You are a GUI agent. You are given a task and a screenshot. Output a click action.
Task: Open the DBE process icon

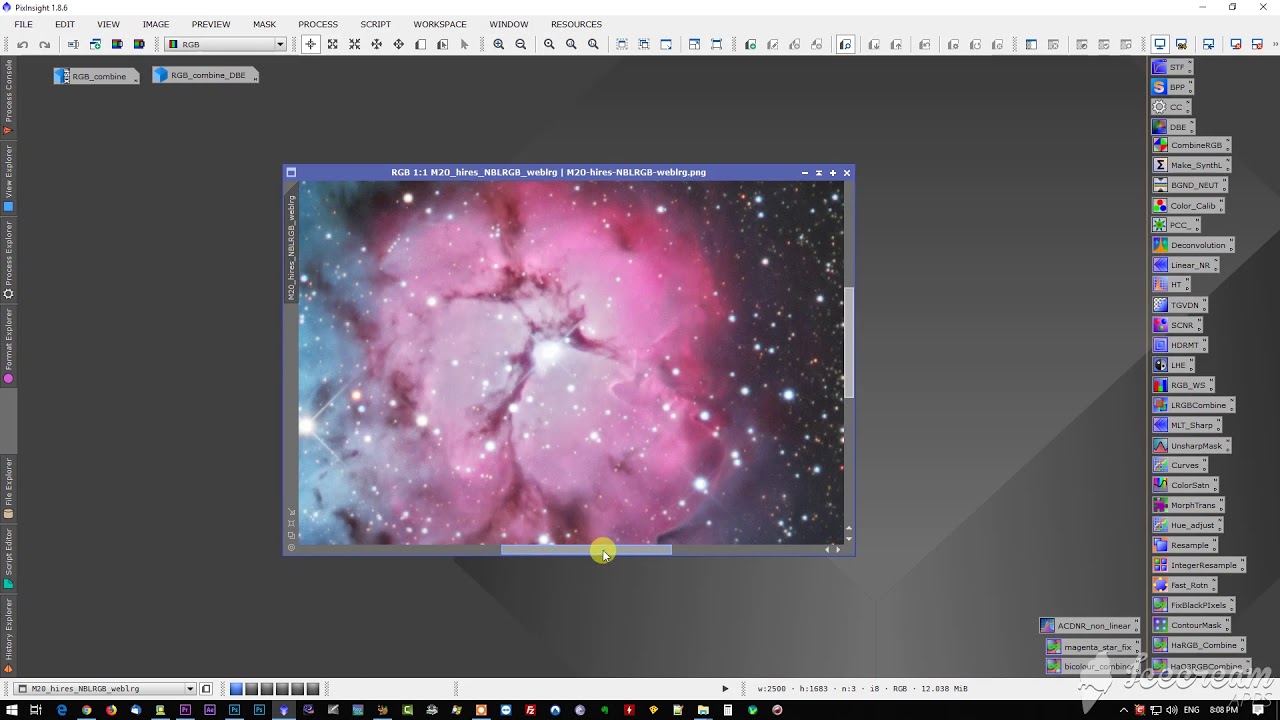(1172, 127)
